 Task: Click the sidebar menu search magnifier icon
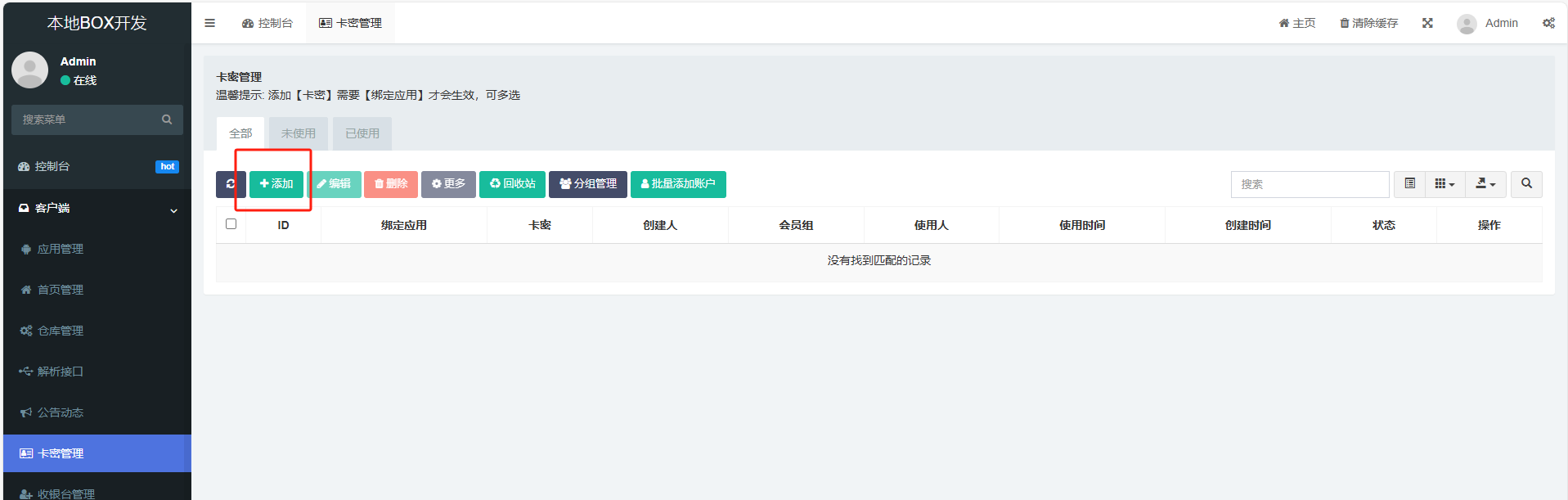[x=167, y=119]
